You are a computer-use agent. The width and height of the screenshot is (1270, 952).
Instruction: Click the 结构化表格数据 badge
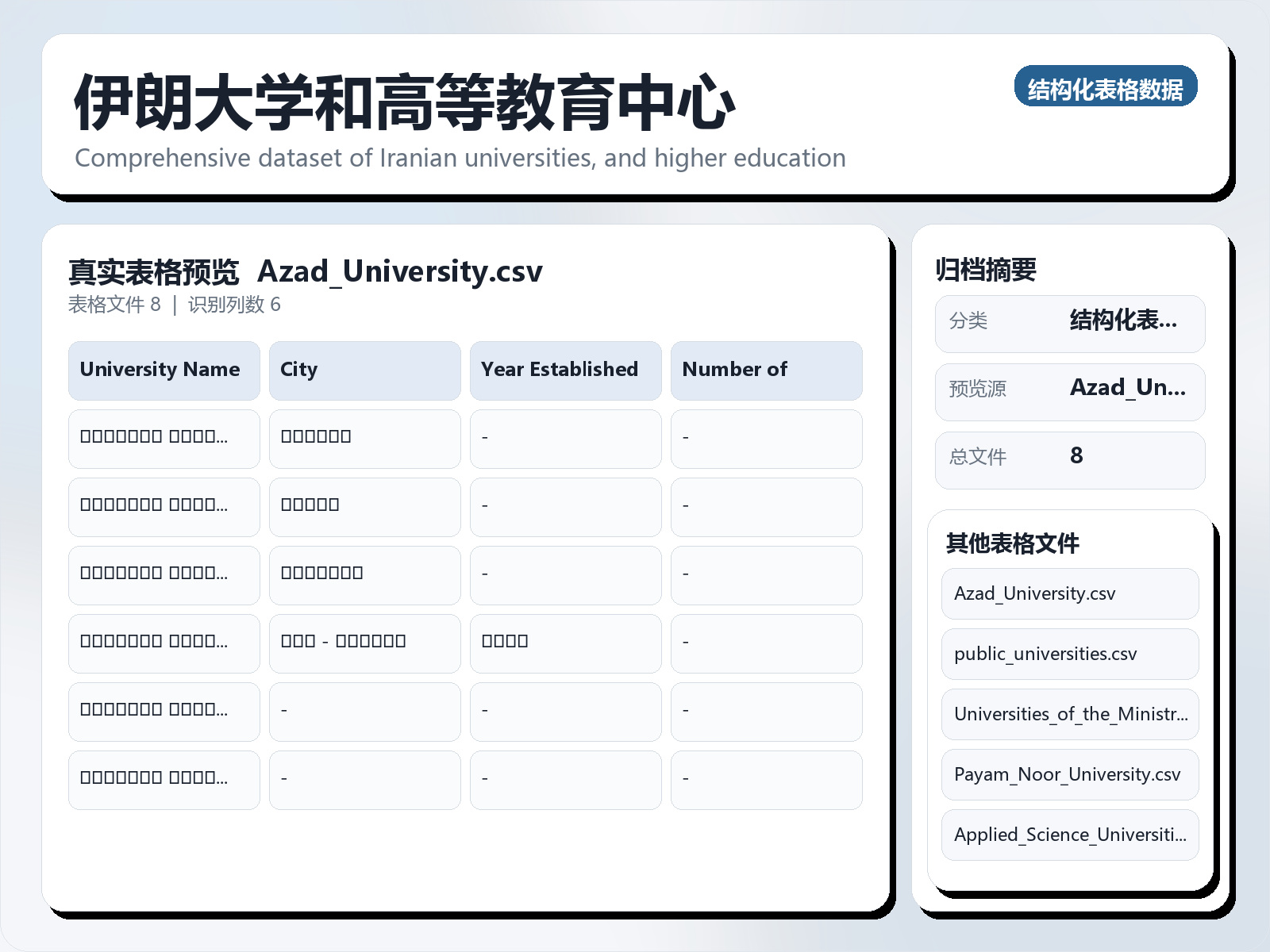click(x=1106, y=88)
